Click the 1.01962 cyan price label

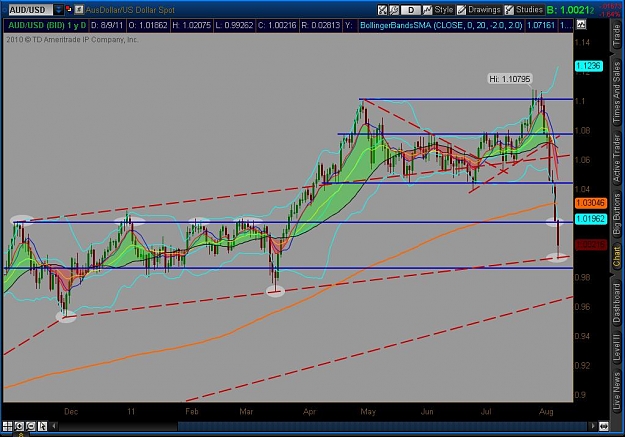click(591, 219)
